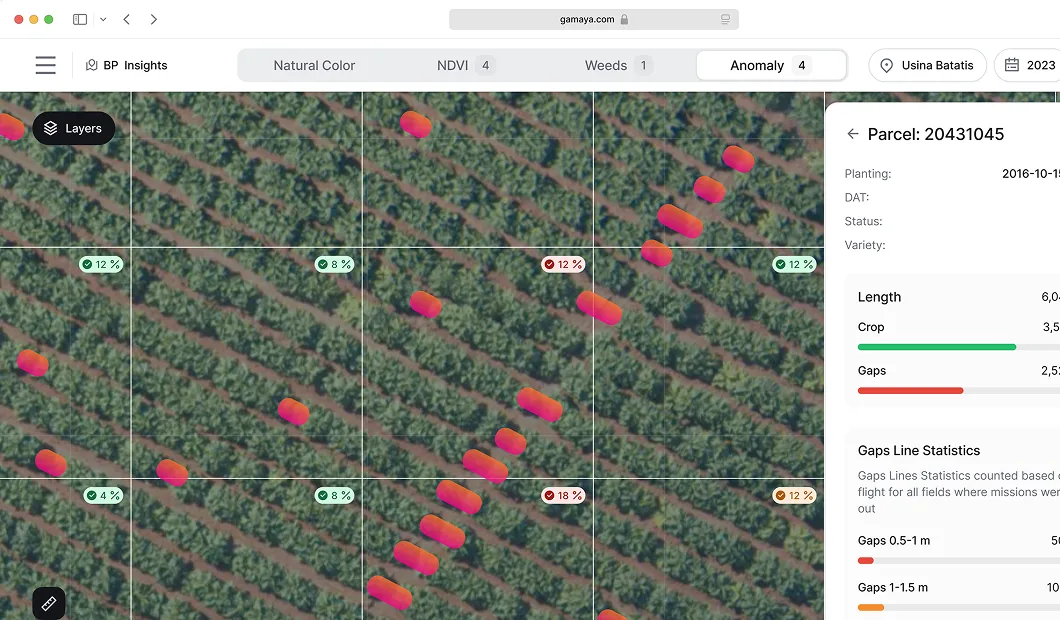Toggle the green checkmark badge showing 4%

[103, 495]
